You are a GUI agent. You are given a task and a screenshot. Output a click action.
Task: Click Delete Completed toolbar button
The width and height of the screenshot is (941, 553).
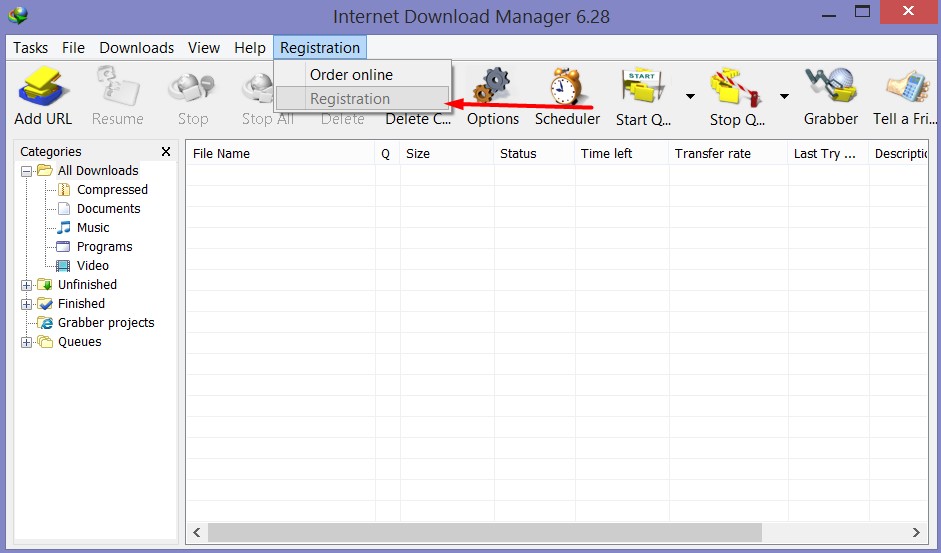coord(418,119)
